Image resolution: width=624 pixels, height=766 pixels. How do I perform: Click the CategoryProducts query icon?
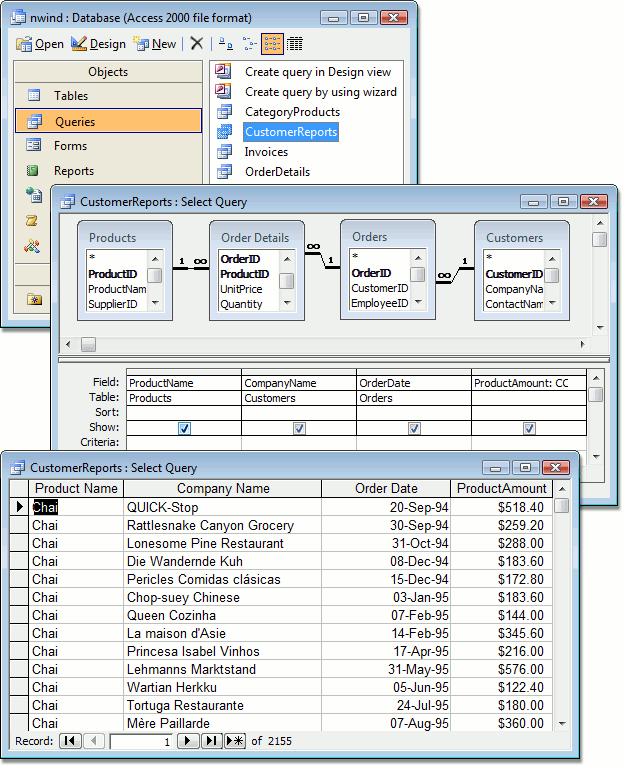click(x=224, y=112)
